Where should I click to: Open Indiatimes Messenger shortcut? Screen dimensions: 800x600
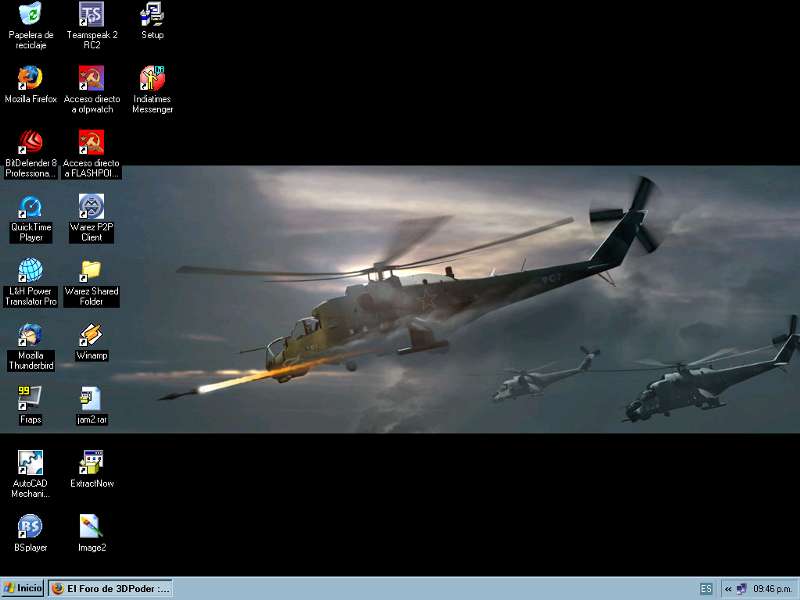152,78
